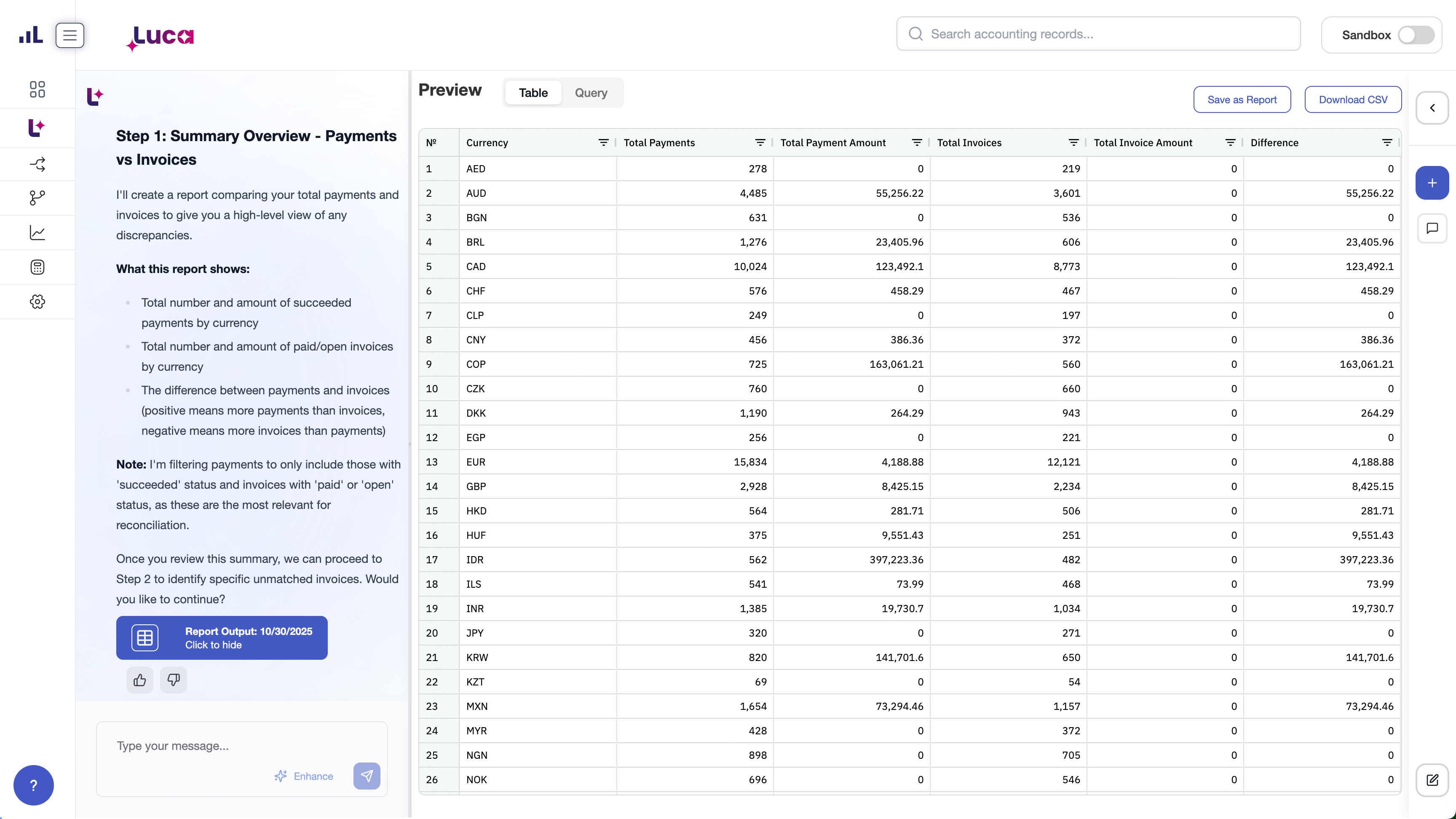Image resolution: width=1456 pixels, height=819 pixels.
Task: Switch to the Query tab
Action: pyautogui.click(x=591, y=93)
